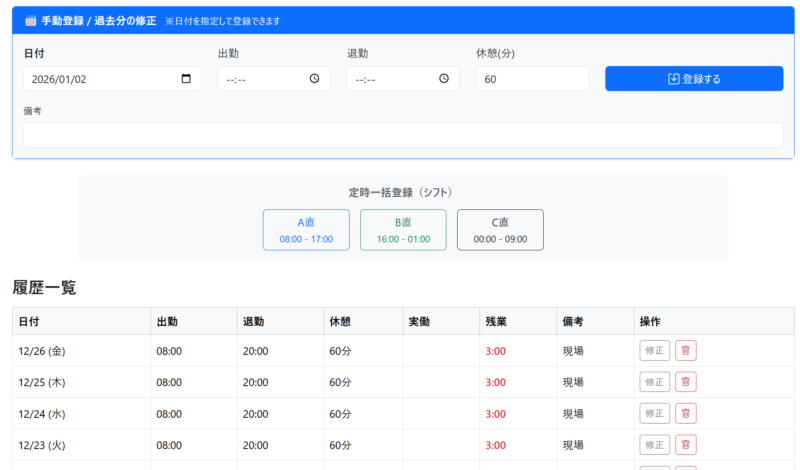This screenshot has height=470, width=800.
Task: Edit the 12/25 (木) entry using 修正
Action: [655, 382]
